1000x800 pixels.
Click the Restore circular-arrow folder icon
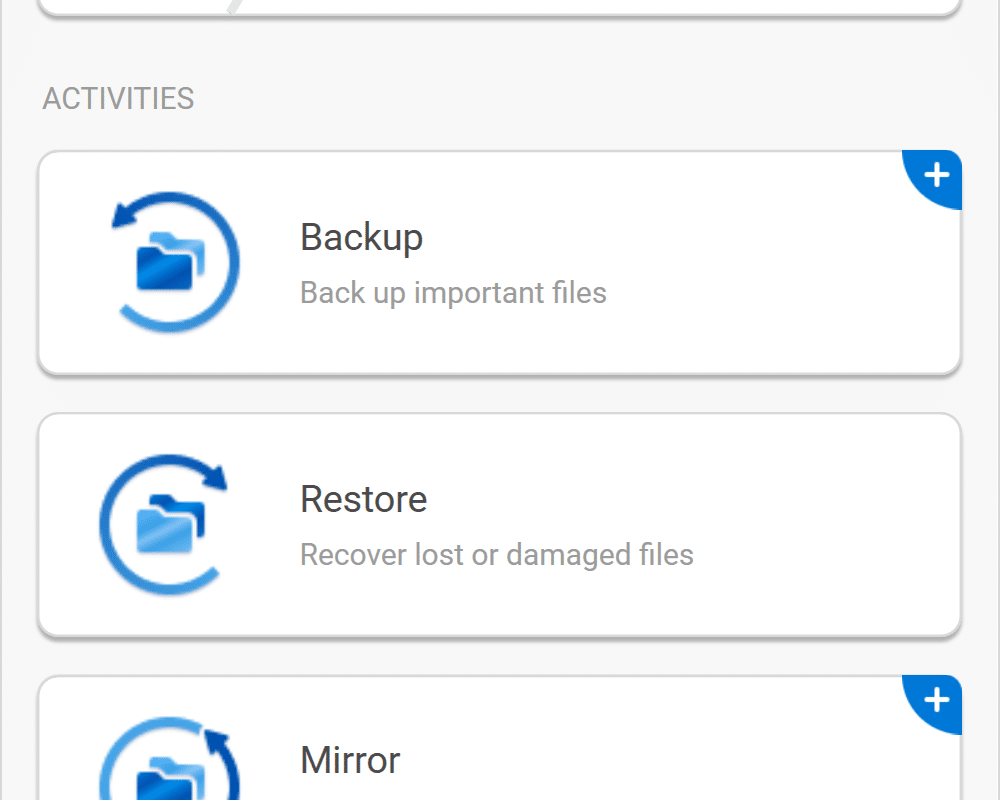point(164,524)
